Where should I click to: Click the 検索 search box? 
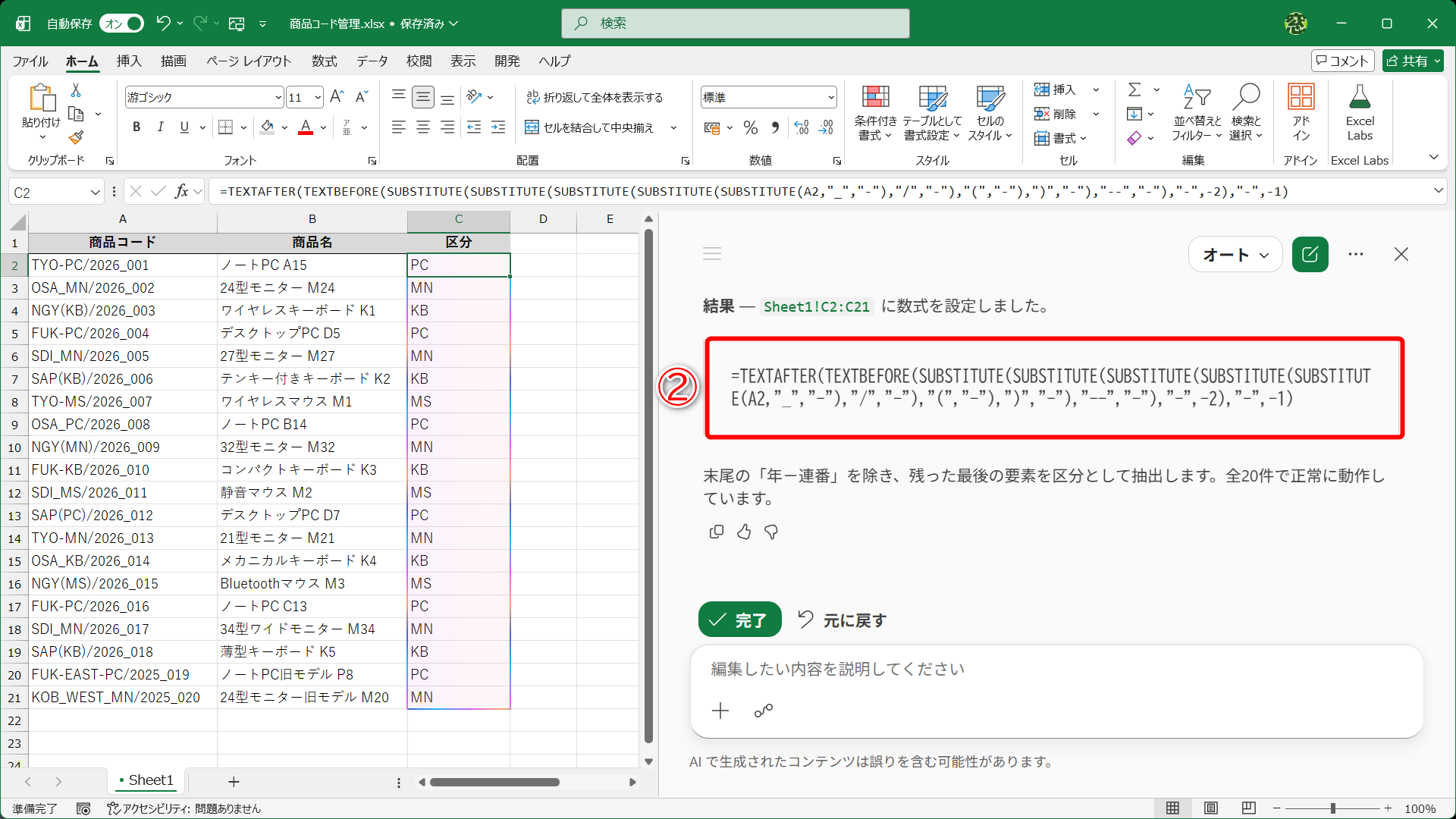click(x=736, y=24)
